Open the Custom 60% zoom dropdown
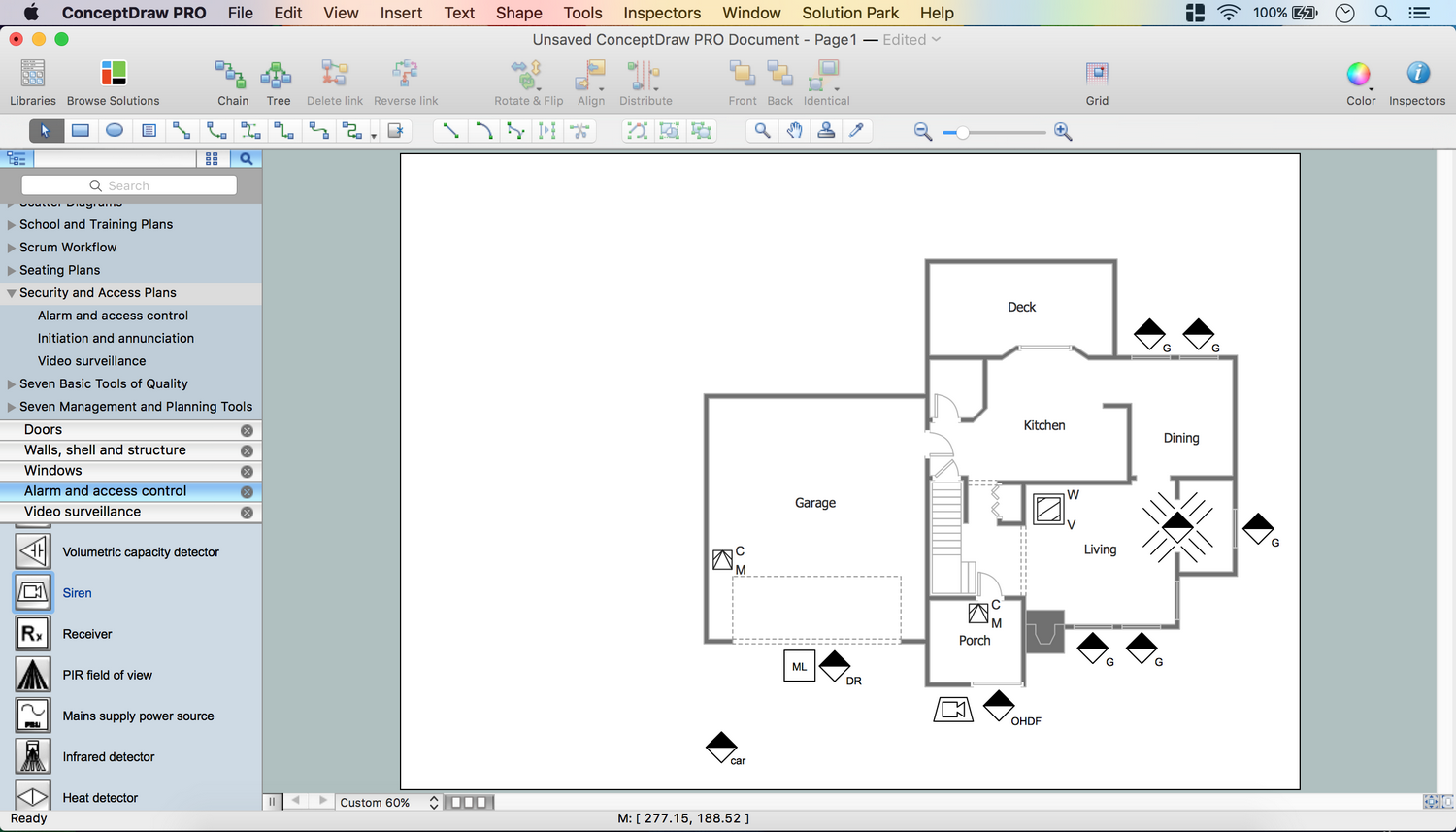Image resolution: width=1456 pixels, height=832 pixels. pyautogui.click(x=388, y=802)
